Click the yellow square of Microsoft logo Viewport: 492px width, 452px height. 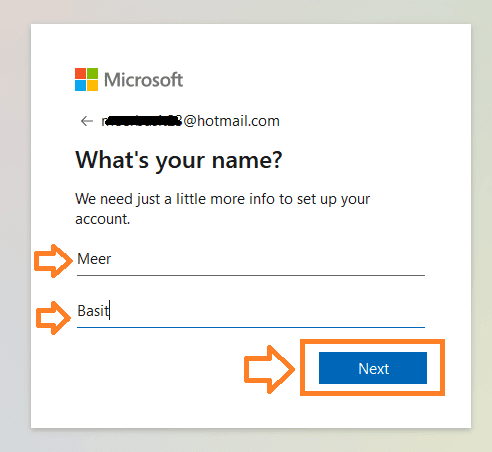(x=93, y=86)
